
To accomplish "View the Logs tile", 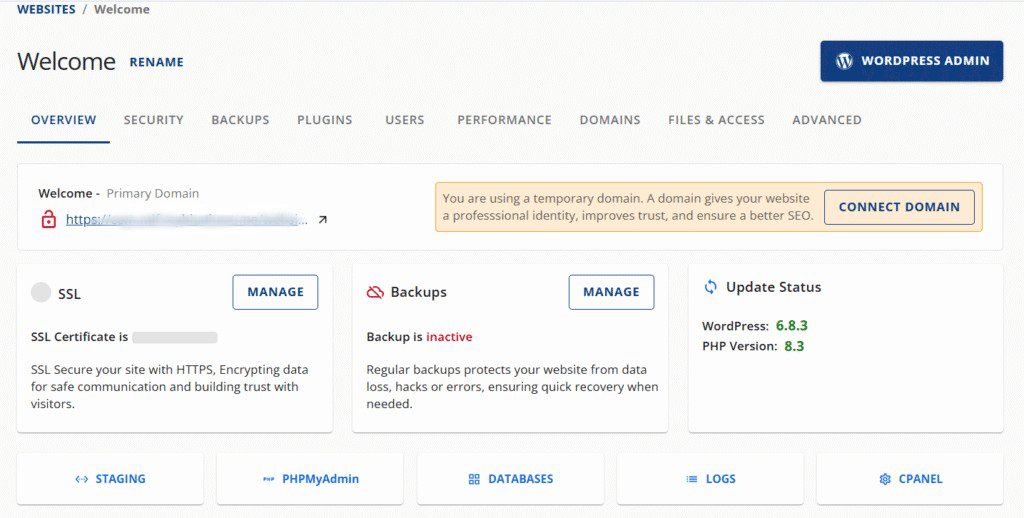I will [710, 479].
